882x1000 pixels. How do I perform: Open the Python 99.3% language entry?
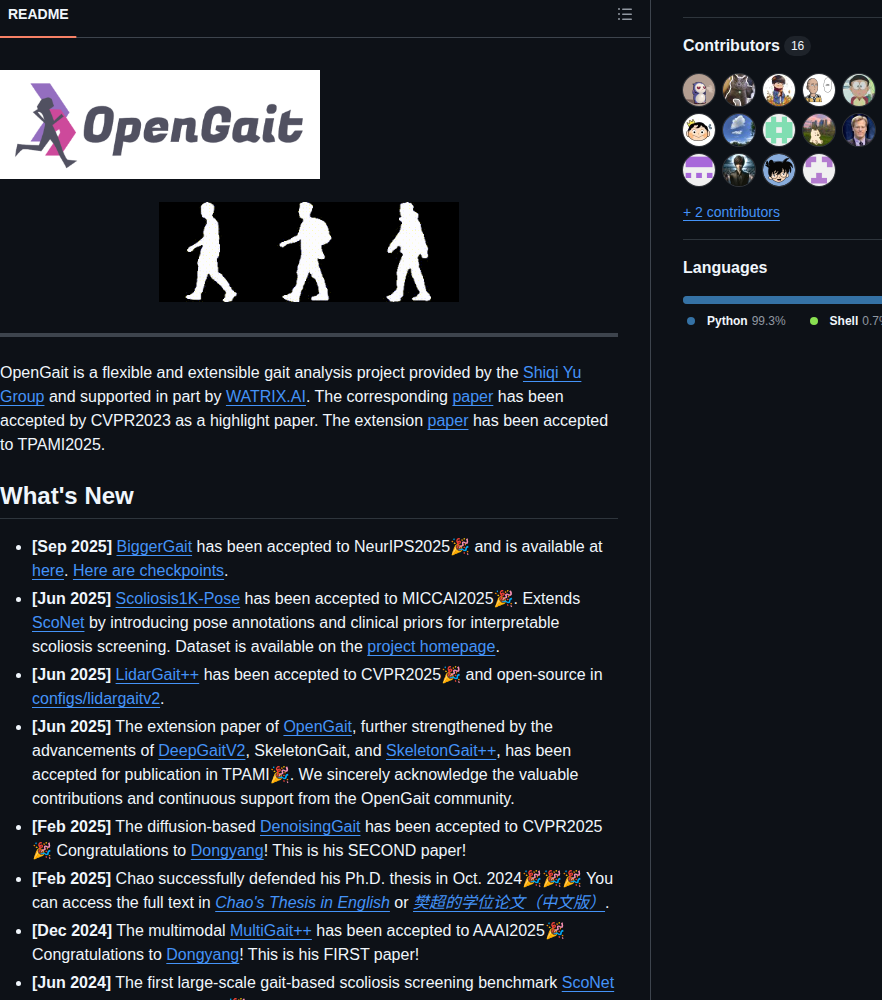[x=737, y=321]
